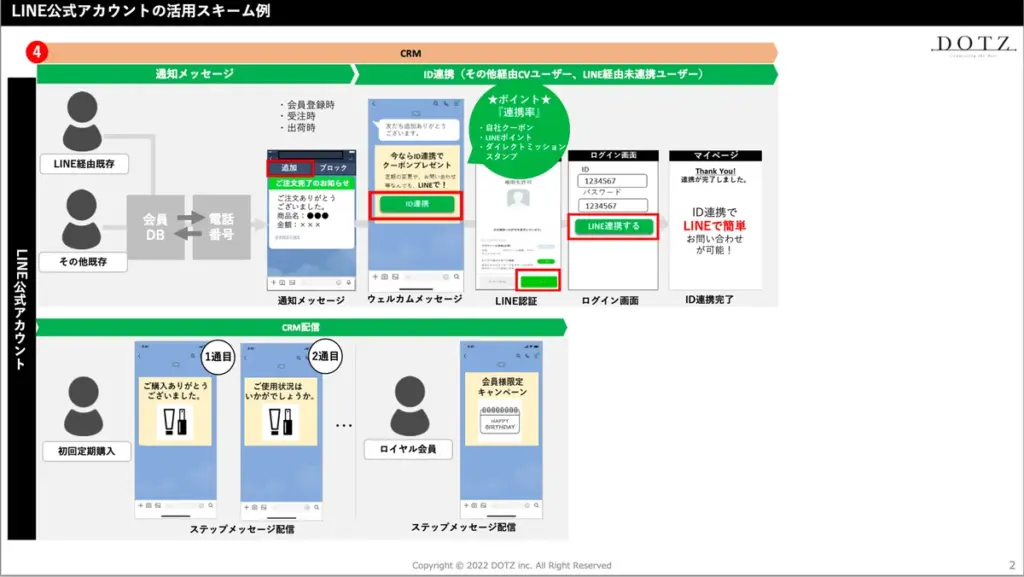
Task: Click the green ID連携 button
Action: click(x=417, y=204)
